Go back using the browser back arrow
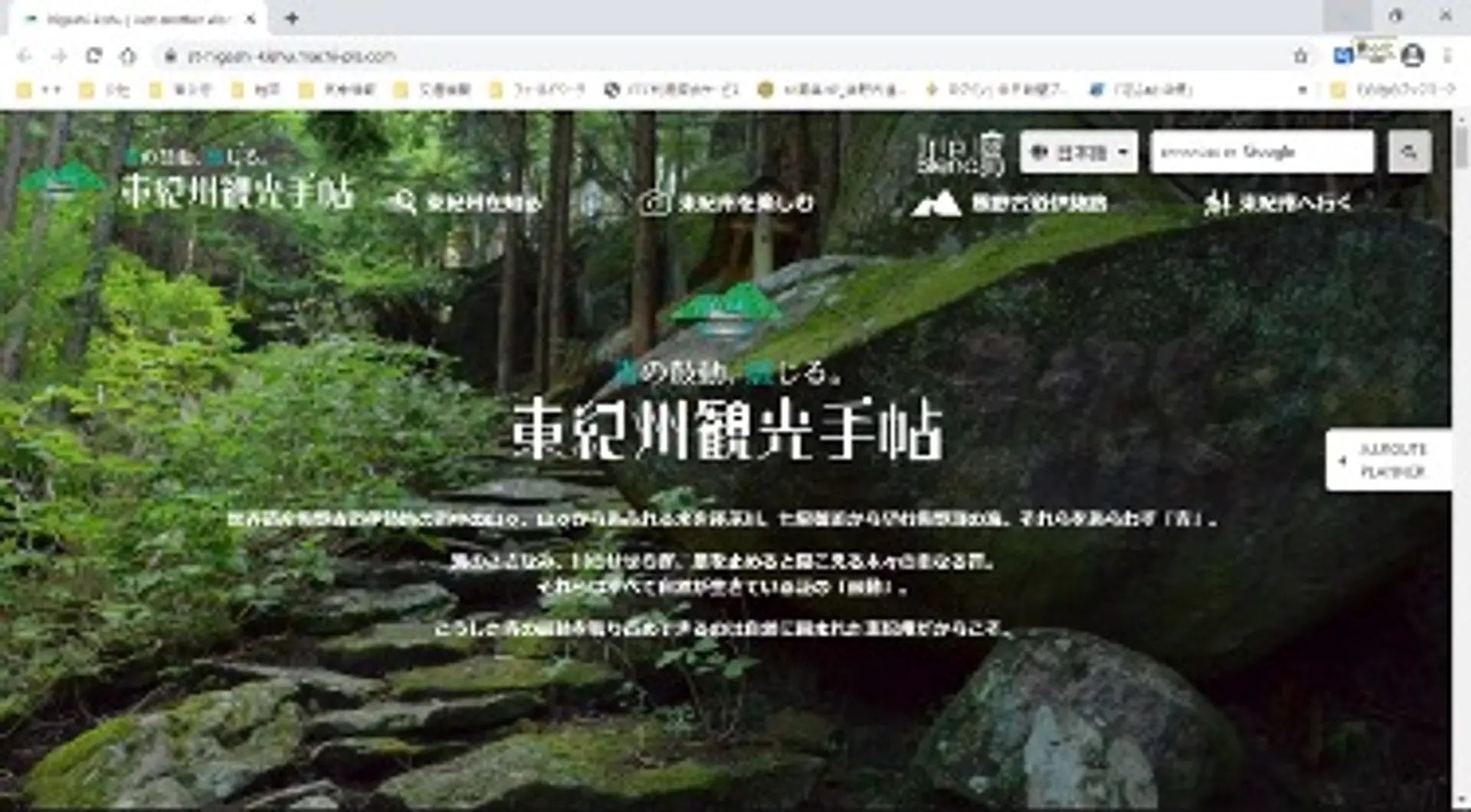The image size is (1471, 812). pyautogui.click(x=25, y=56)
